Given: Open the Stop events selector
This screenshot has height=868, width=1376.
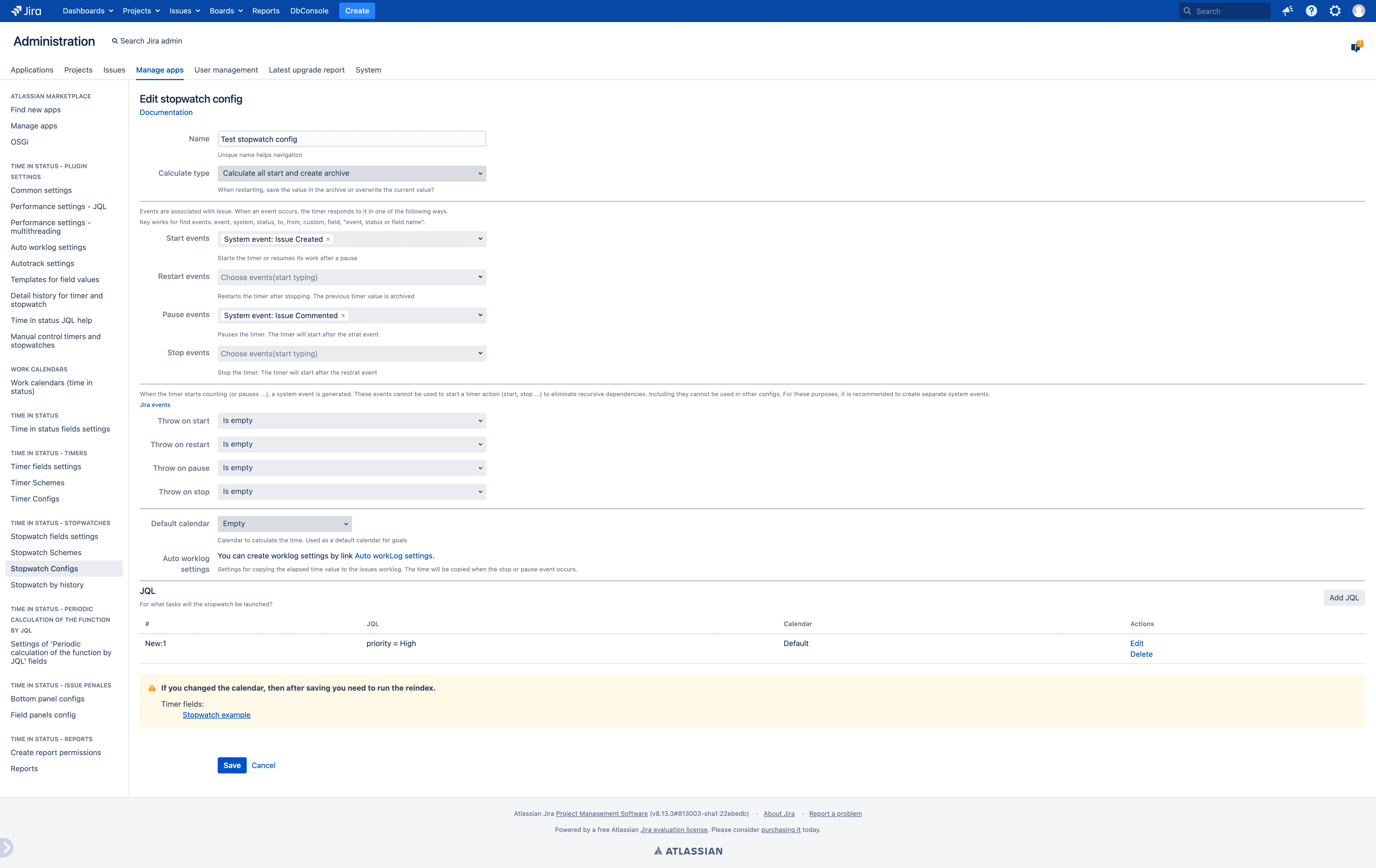Looking at the screenshot, I should tap(352, 354).
